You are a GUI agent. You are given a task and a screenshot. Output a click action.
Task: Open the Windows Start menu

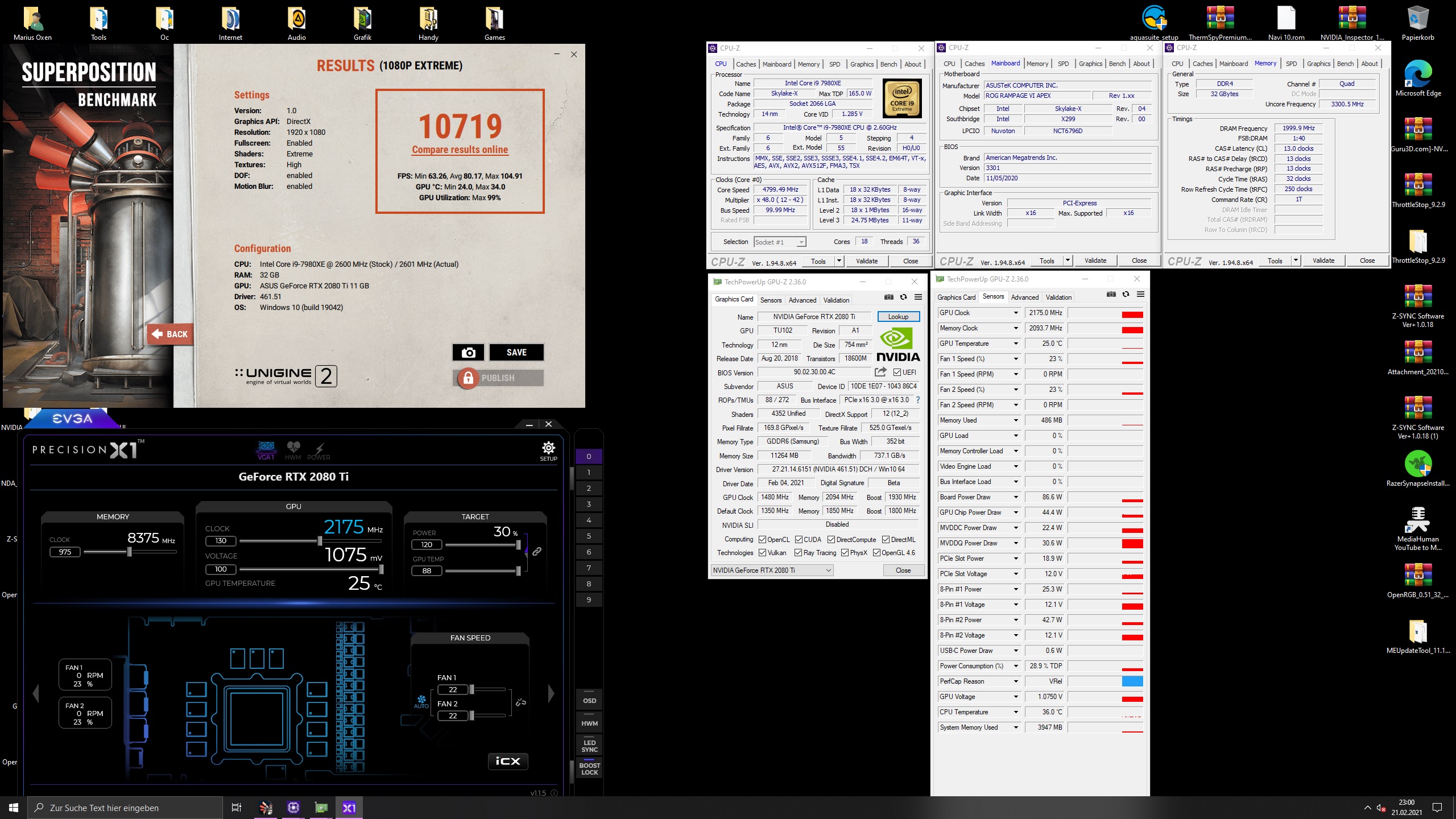point(14,808)
